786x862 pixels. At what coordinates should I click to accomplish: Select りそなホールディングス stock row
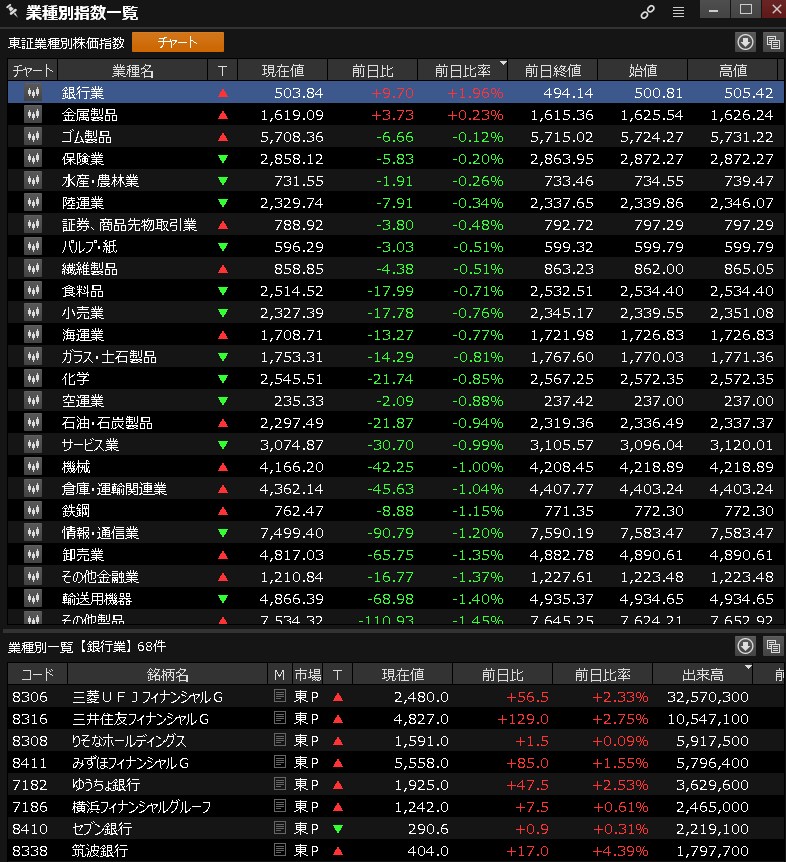tap(396, 741)
